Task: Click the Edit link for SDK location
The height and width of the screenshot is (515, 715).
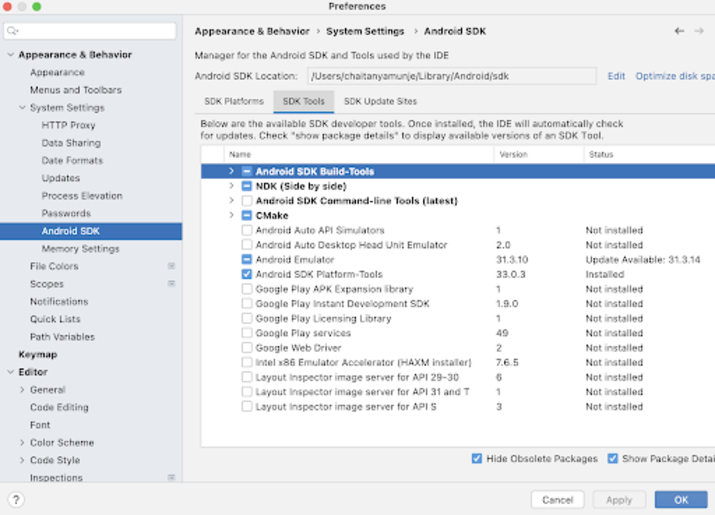Action: [x=616, y=76]
